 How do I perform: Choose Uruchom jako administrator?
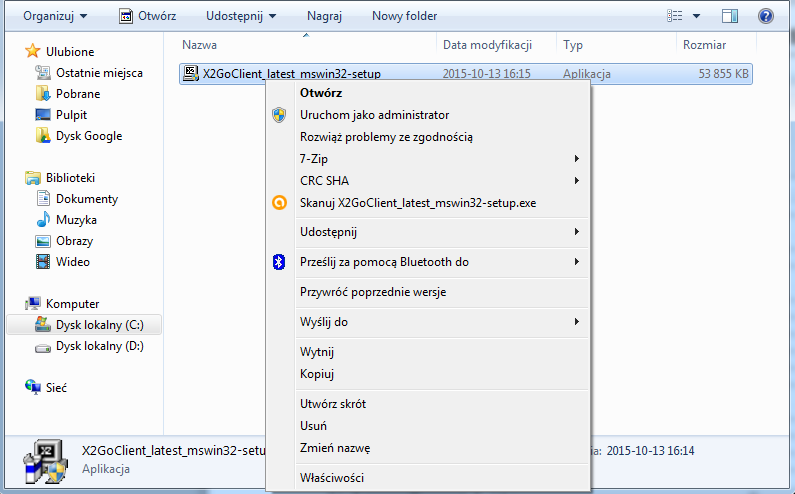[375, 115]
